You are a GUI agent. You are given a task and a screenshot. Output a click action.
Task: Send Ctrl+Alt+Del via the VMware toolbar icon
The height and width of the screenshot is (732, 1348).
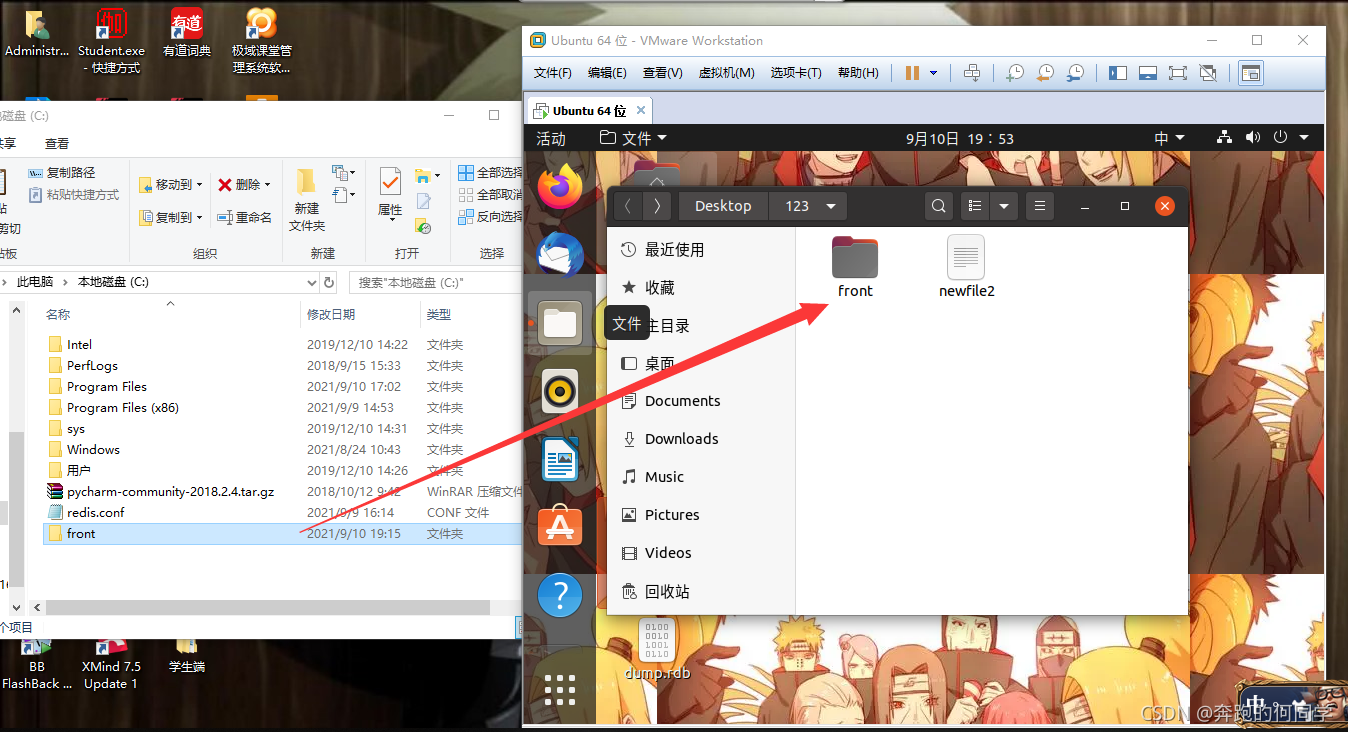pos(971,73)
